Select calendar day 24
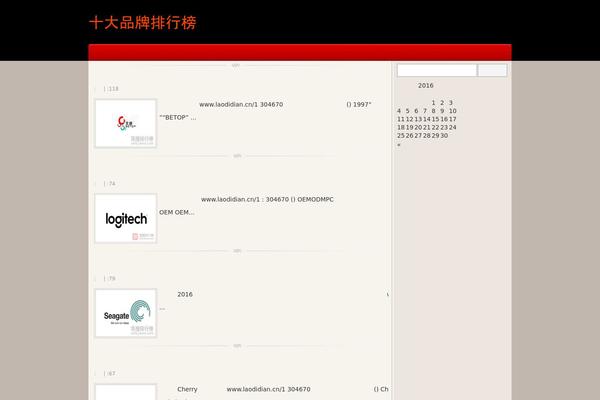Viewport: 600px width, 400px height. (453, 127)
